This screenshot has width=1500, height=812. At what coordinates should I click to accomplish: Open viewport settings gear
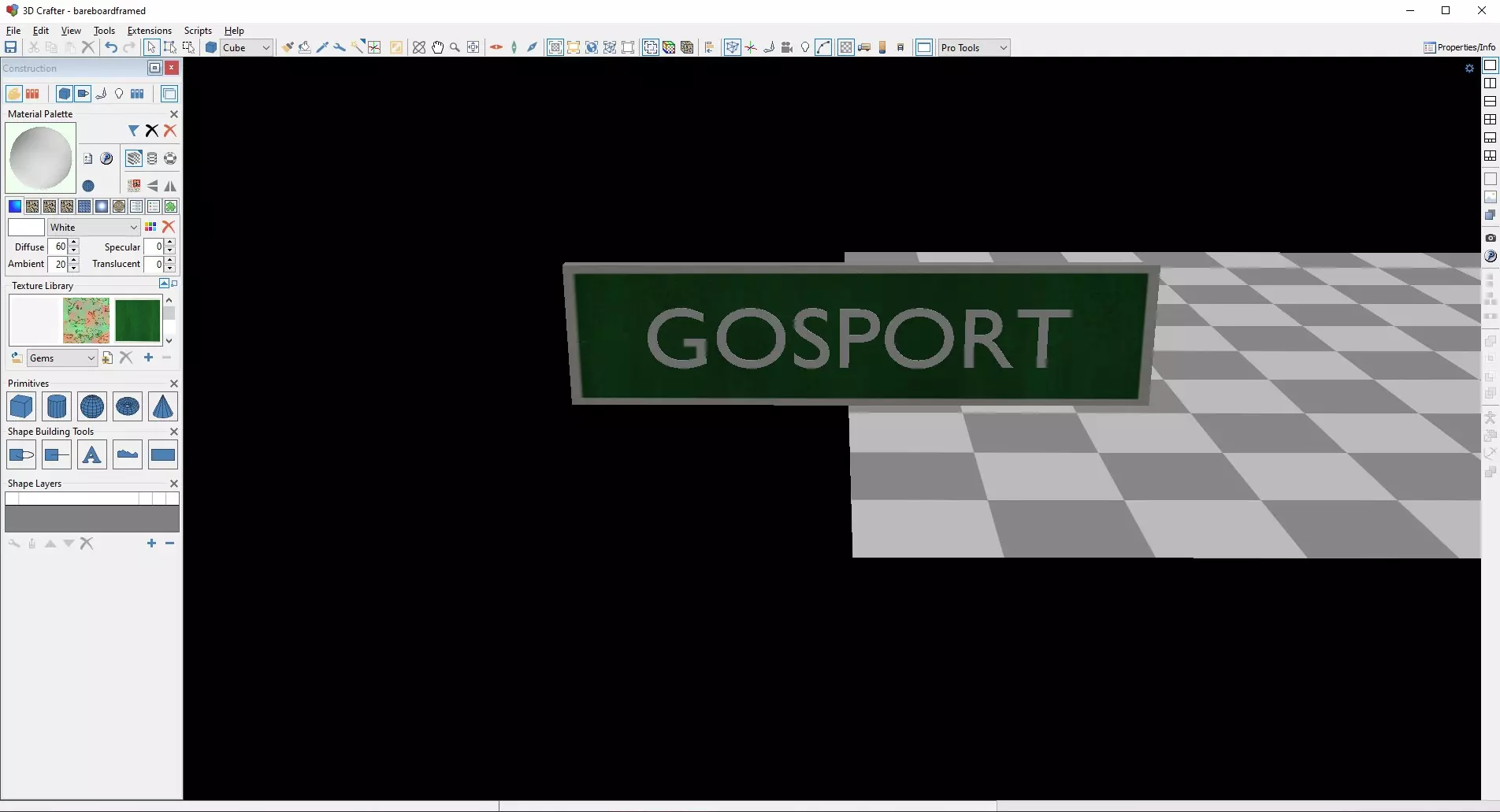[1469, 69]
